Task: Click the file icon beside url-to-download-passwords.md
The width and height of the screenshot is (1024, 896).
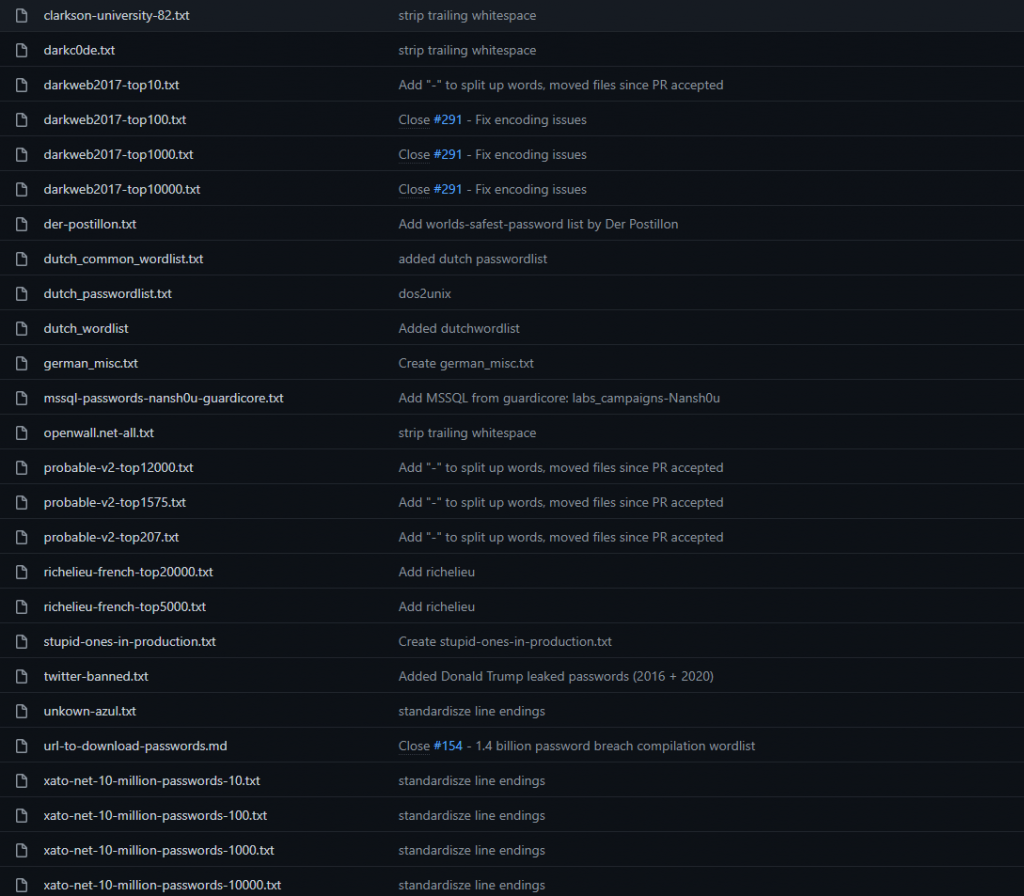Action: click(21, 746)
